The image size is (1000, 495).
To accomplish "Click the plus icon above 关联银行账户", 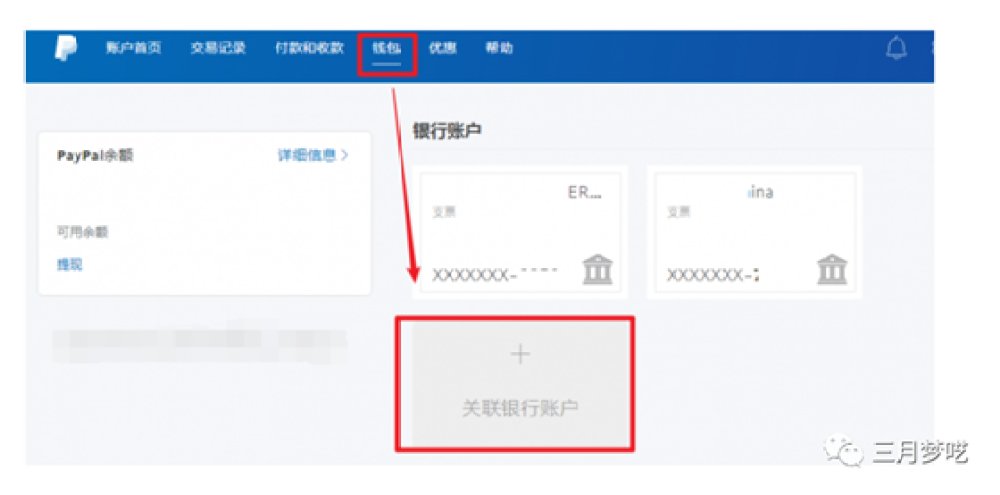I will tap(520, 355).
